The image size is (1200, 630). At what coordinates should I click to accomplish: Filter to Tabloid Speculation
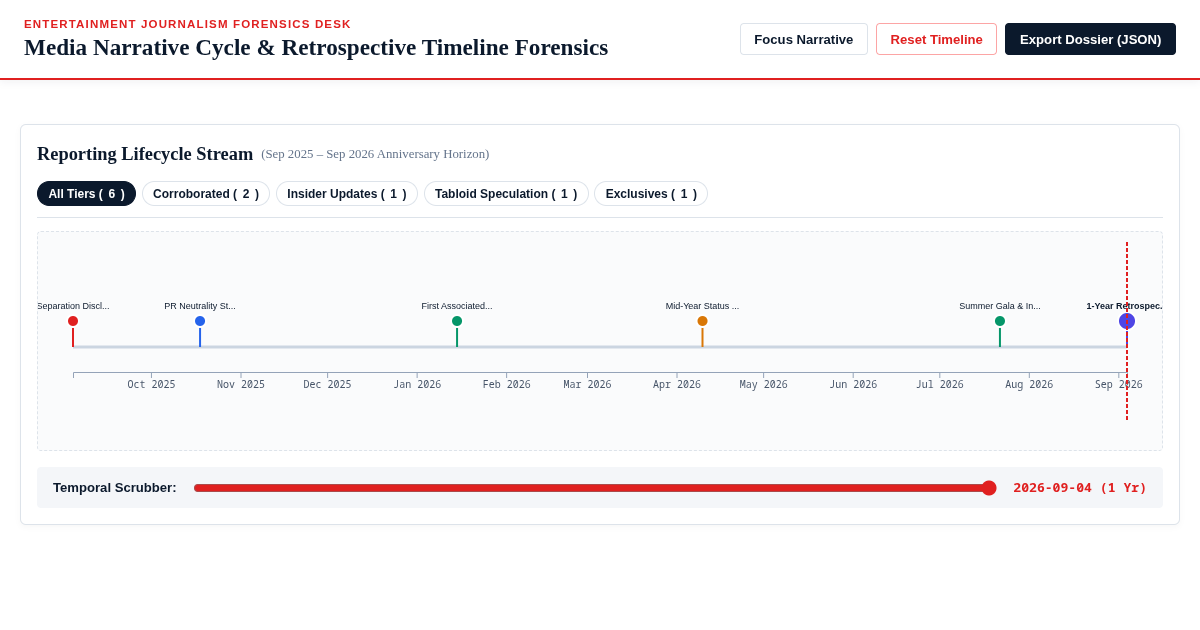coord(506,194)
